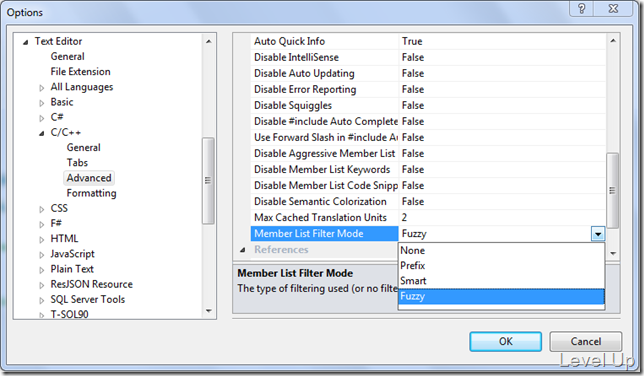Expand the C# language node

[x=41, y=118]
